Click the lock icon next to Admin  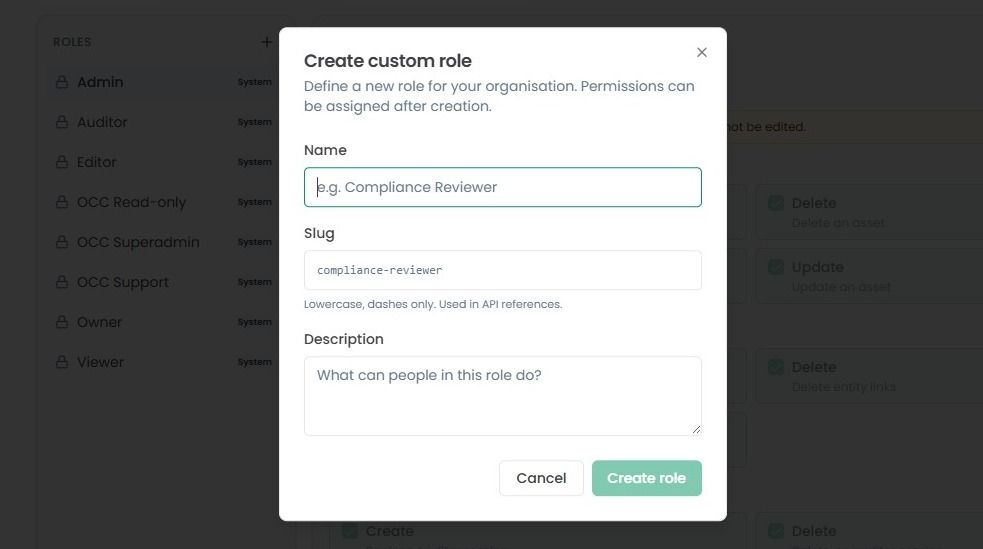[62, 82]
